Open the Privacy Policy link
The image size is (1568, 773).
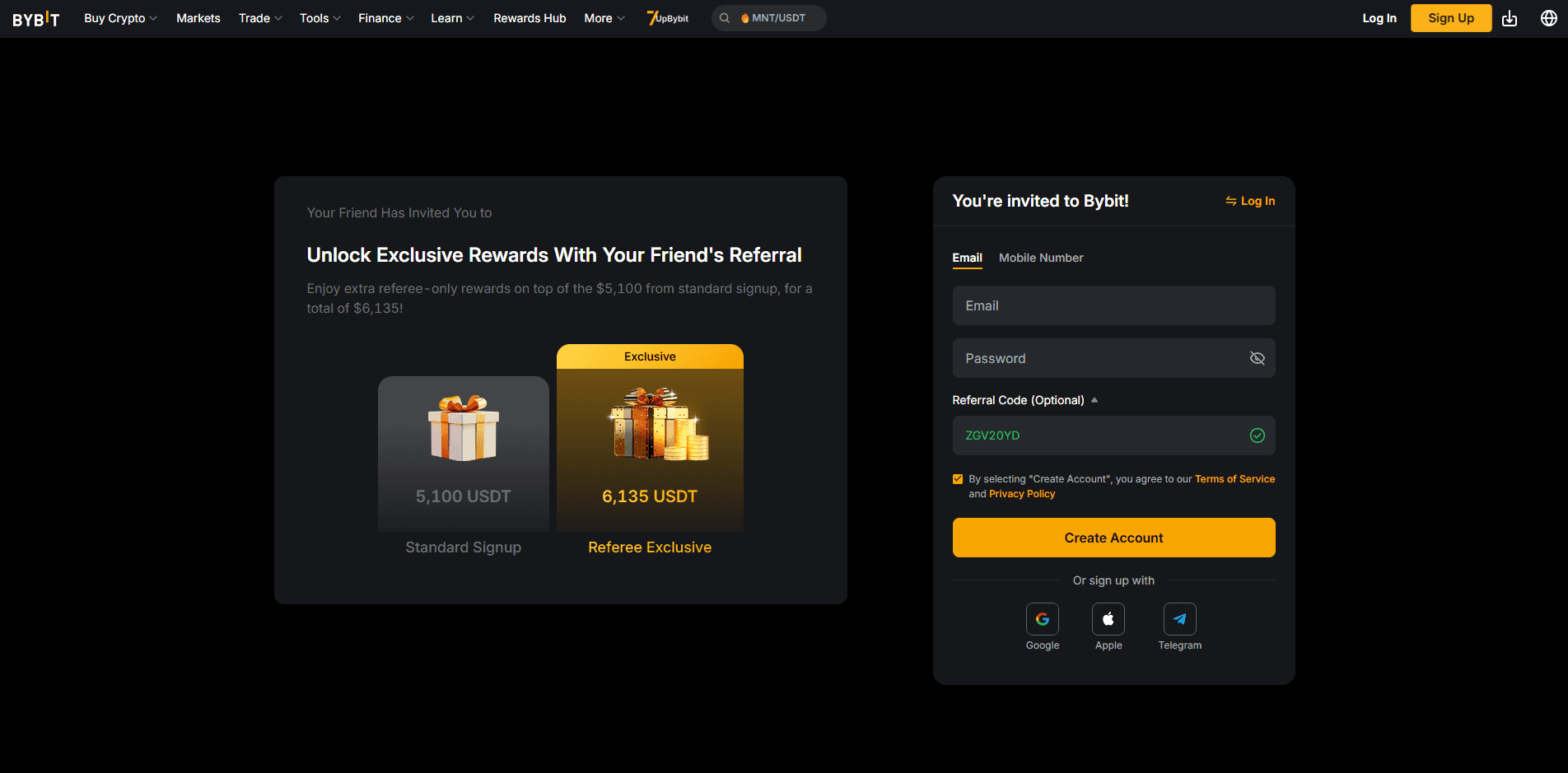point(1022,494)
